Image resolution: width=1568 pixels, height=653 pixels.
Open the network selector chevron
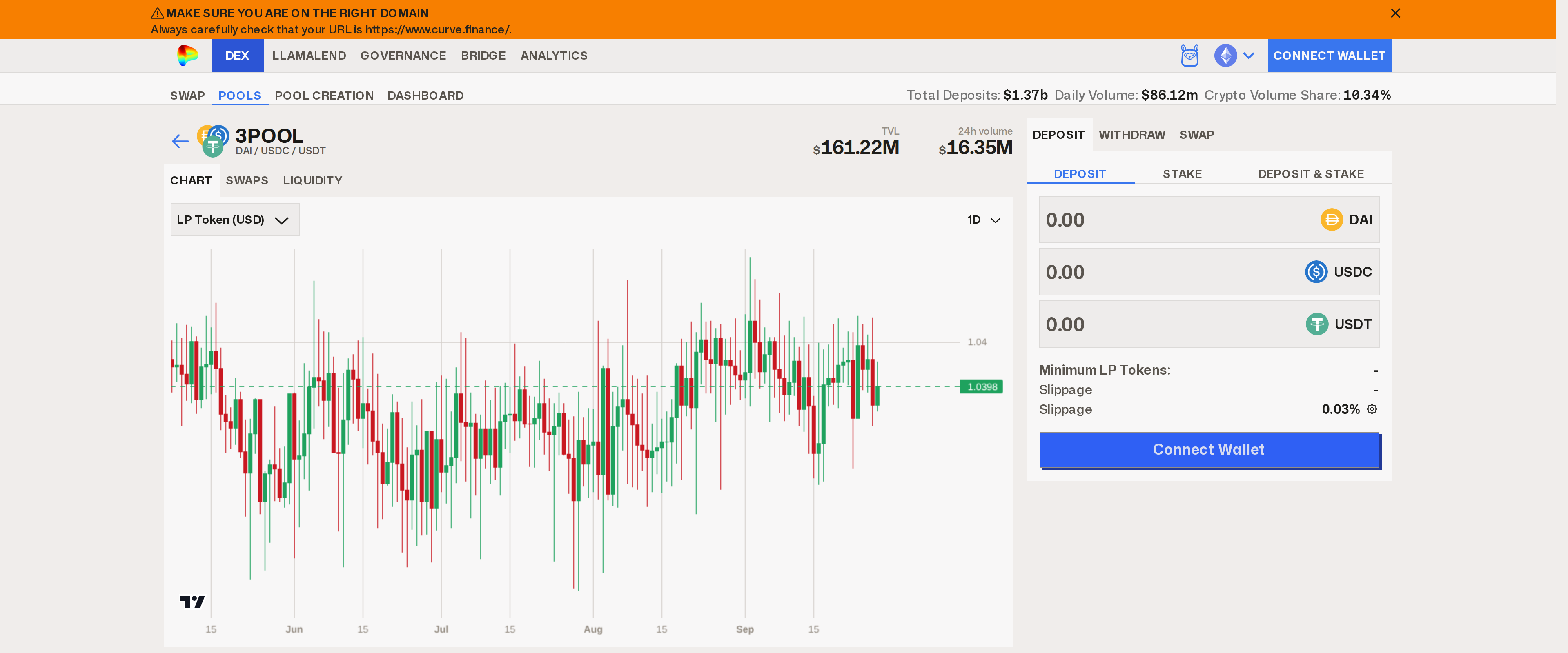(1249, 56)
